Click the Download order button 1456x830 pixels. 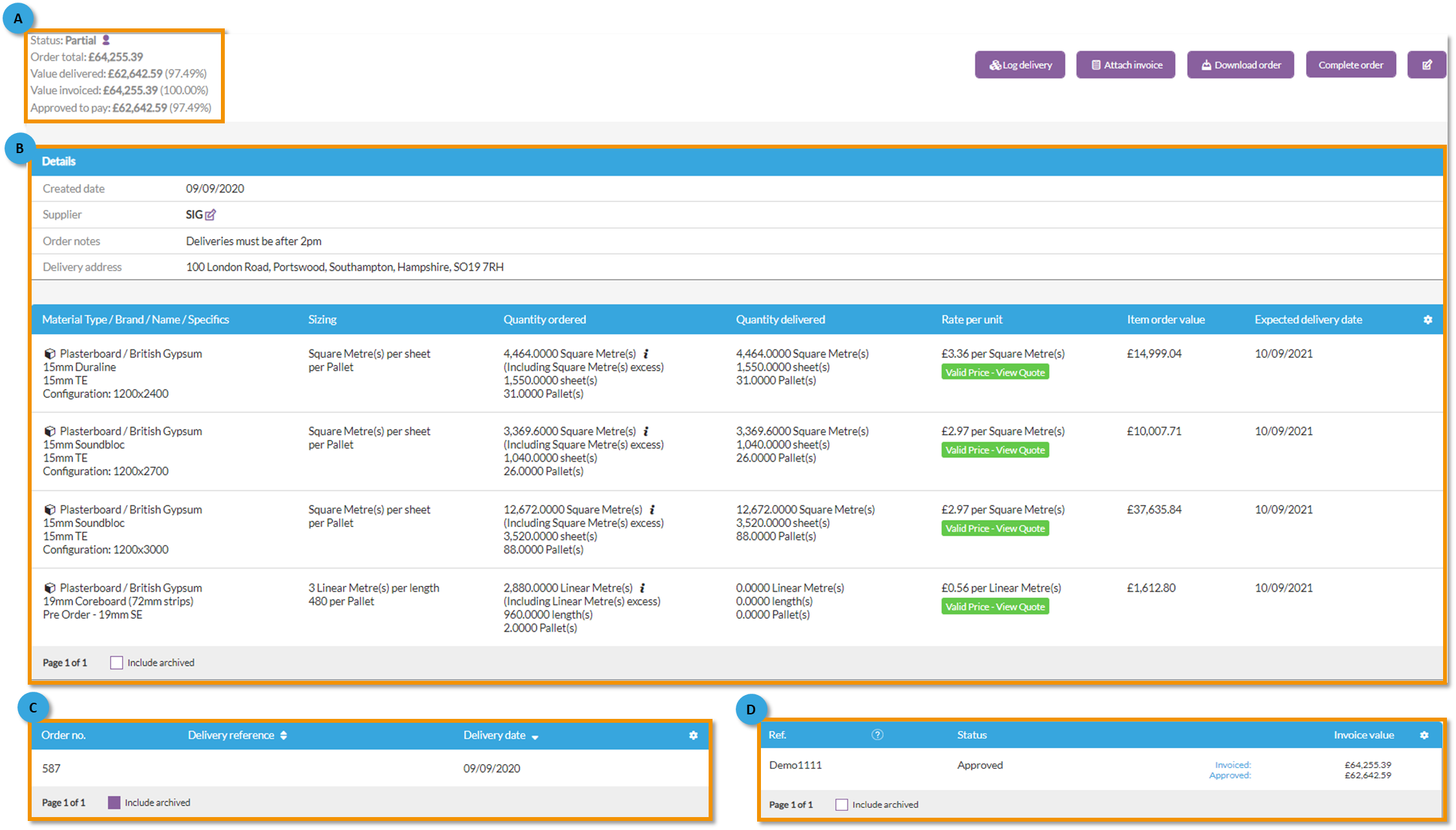(x=1240, y=65)
